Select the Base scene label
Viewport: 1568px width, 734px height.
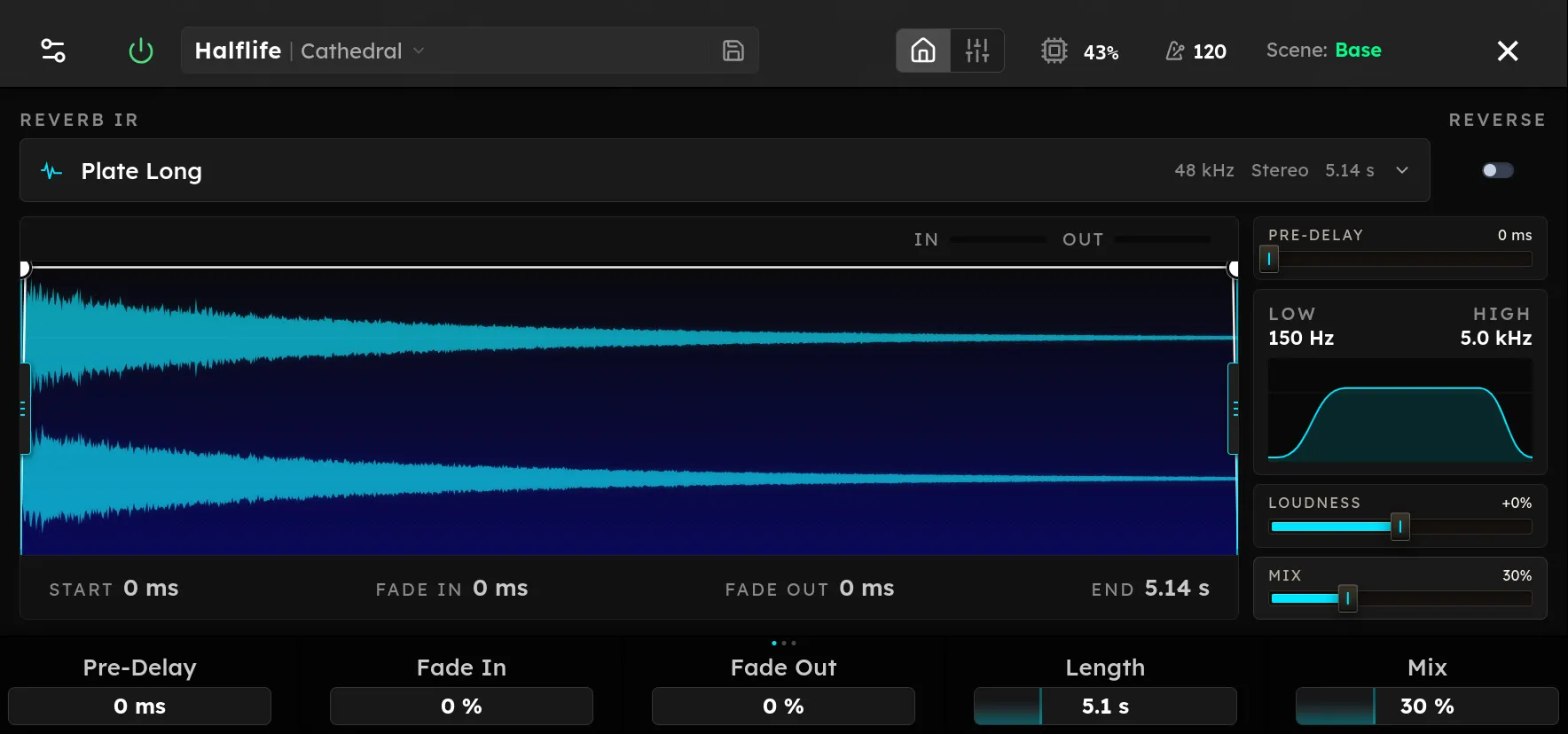tap(1359, 51)
